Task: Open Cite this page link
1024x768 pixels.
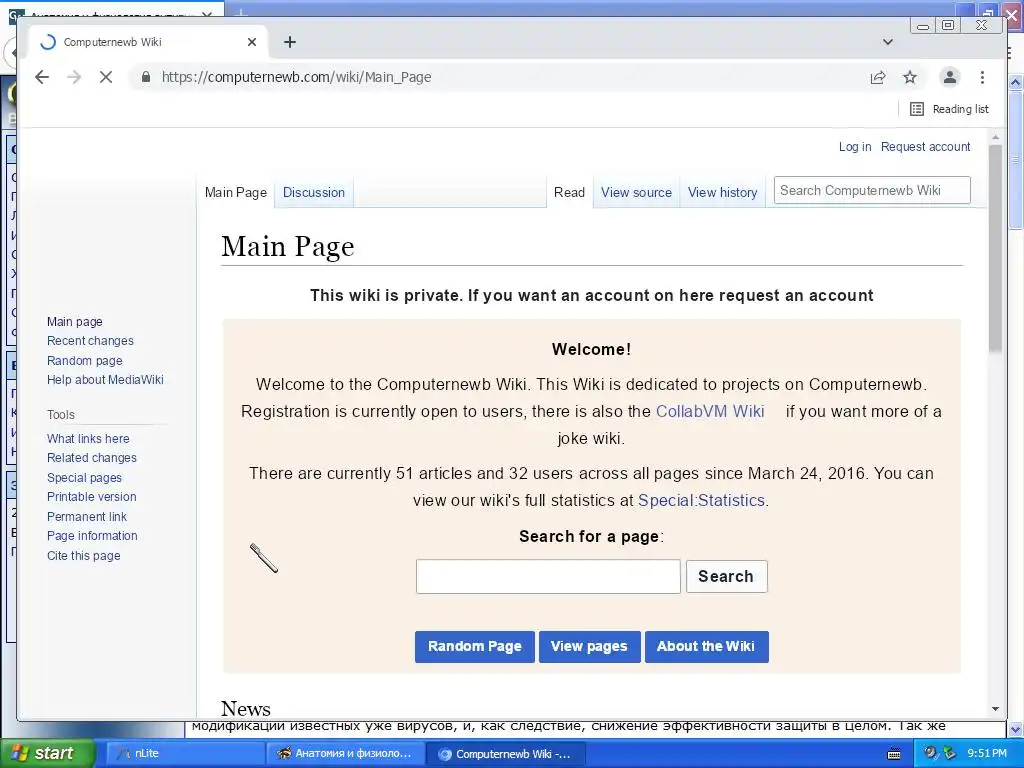Action: [84, 556]
